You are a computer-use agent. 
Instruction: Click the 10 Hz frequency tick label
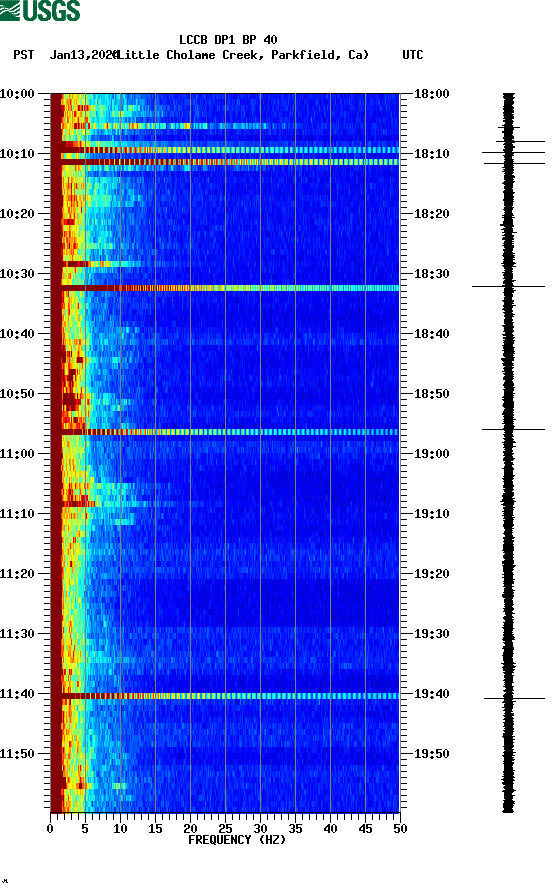tap(120, 829)
